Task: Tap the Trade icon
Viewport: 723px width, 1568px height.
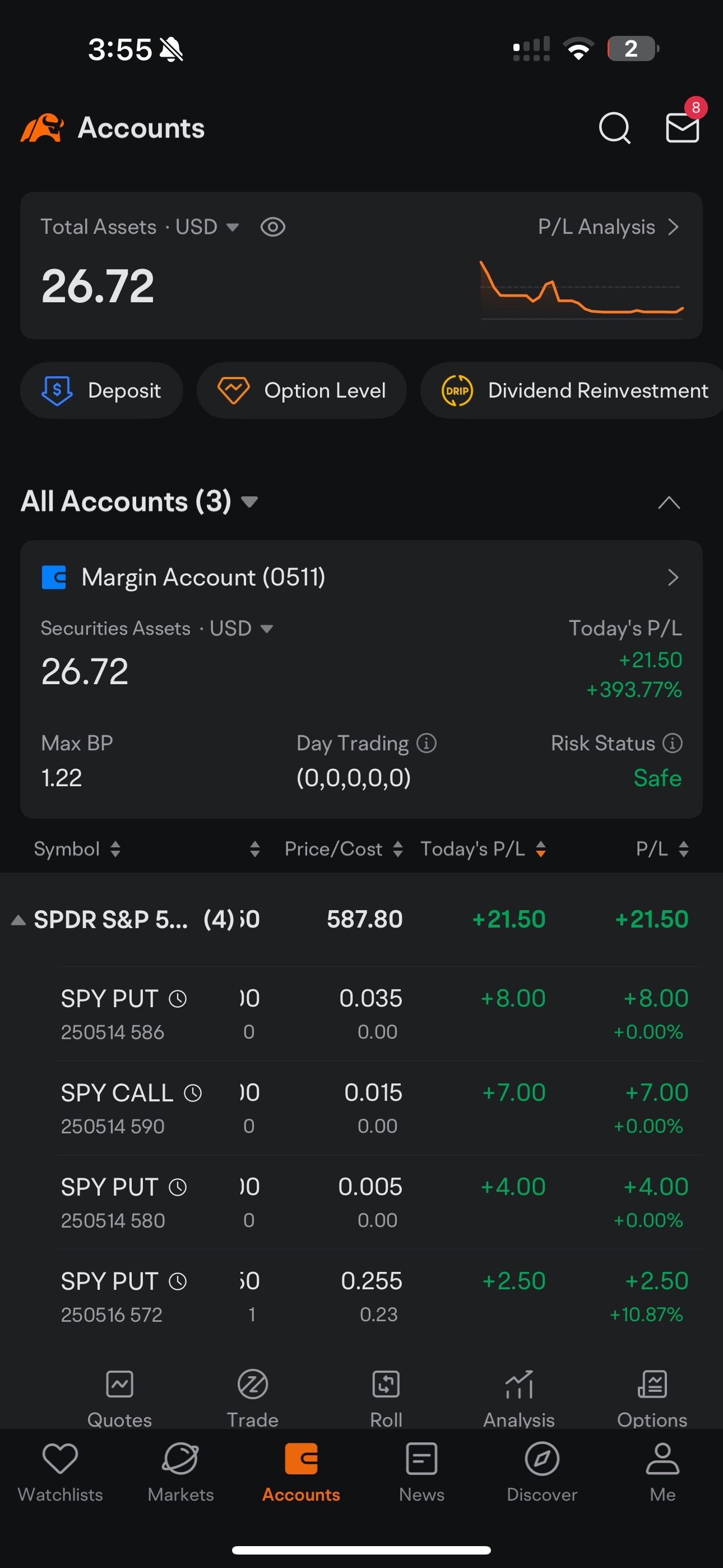Action: coord(253,1385)
